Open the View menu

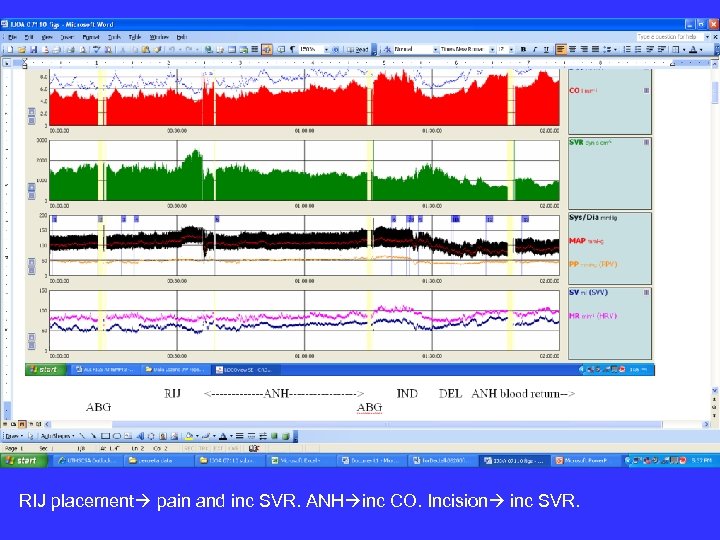pyautogui.click(x=47, y=37)
